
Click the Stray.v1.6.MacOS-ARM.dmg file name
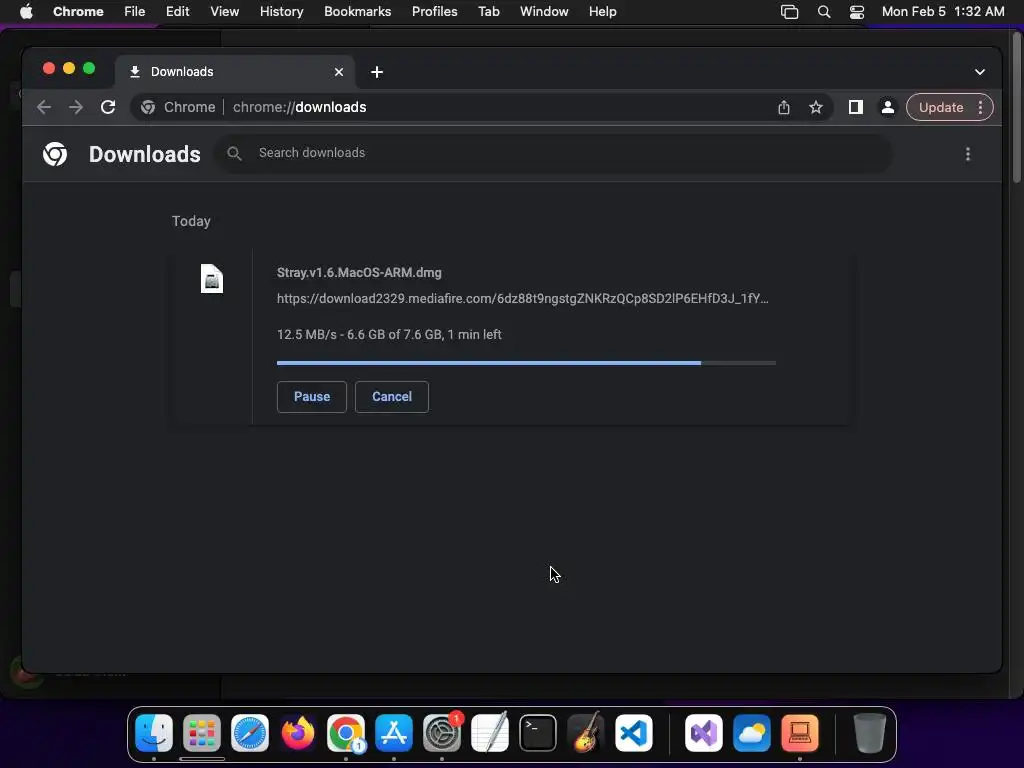[x=359, y=272]
